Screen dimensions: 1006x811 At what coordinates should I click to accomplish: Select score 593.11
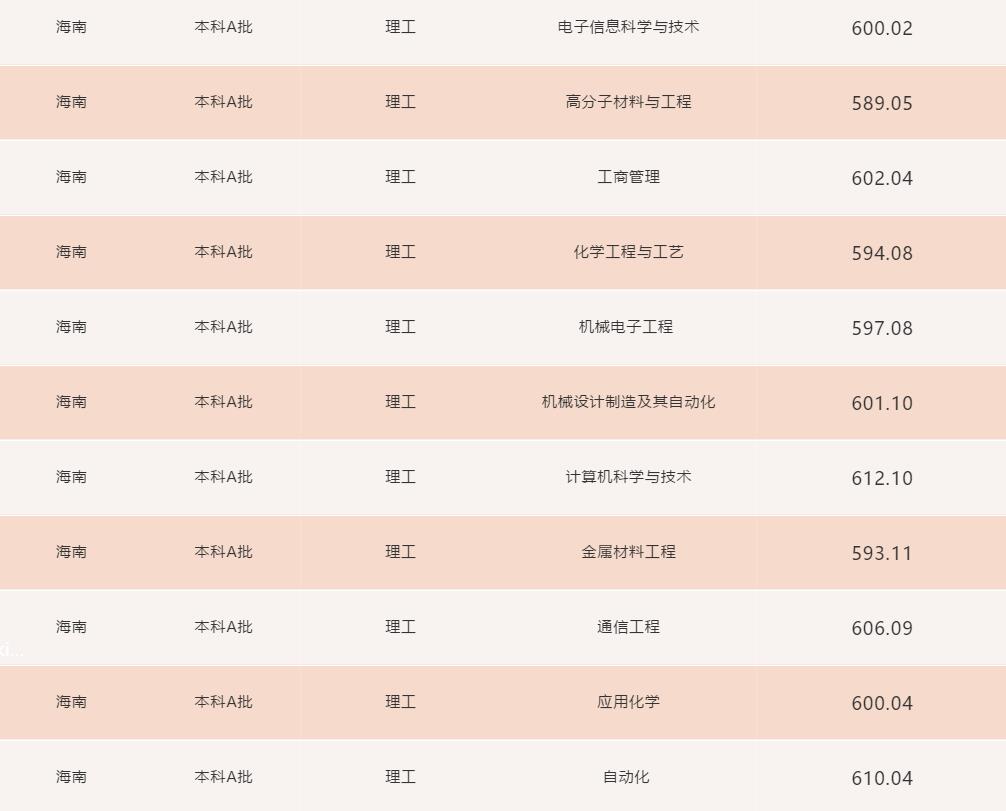tap(882, 554)
